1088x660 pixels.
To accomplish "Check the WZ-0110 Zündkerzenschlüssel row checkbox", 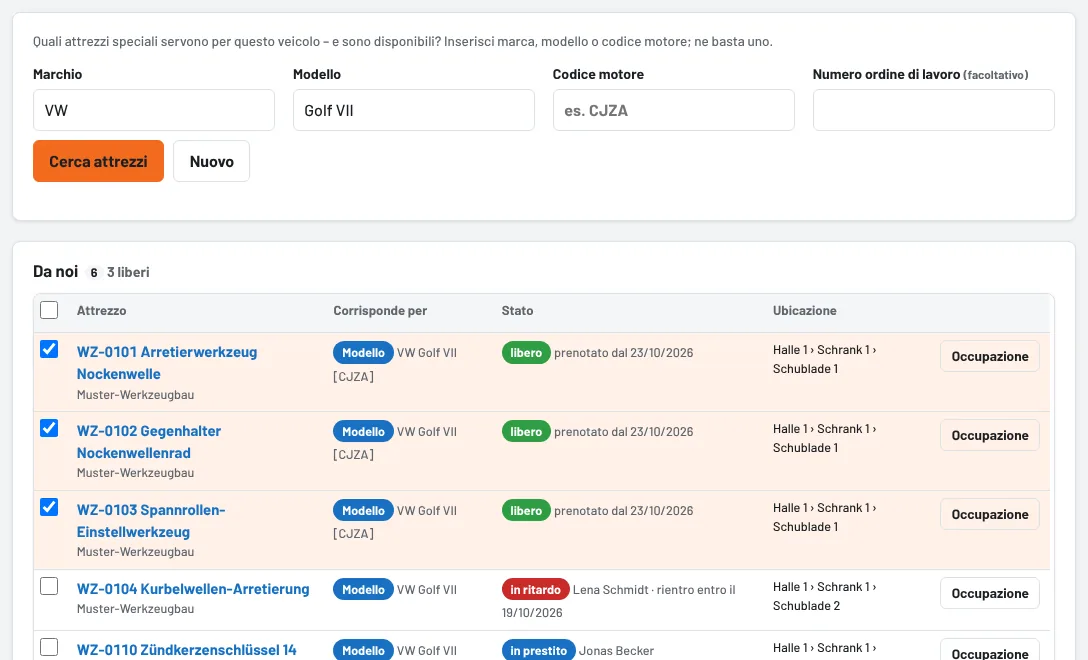I will pyautogui.click(x=49, y=648).
